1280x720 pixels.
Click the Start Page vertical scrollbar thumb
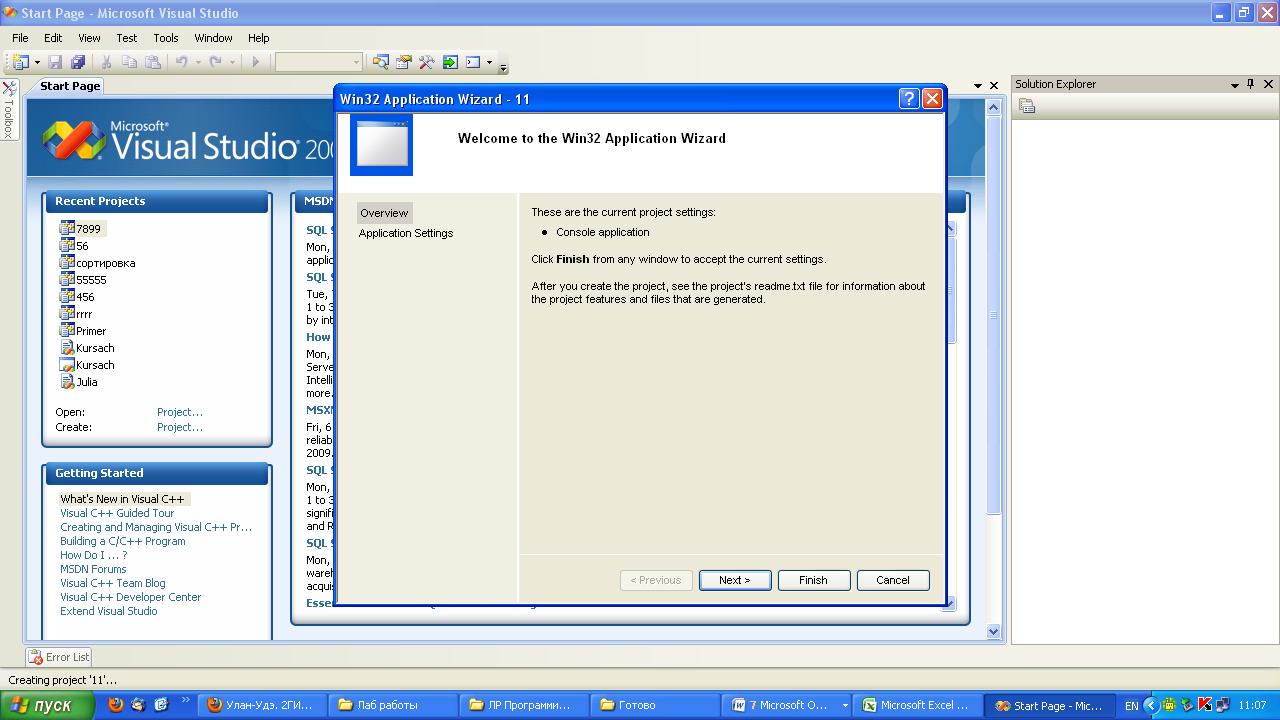point(993,315)
